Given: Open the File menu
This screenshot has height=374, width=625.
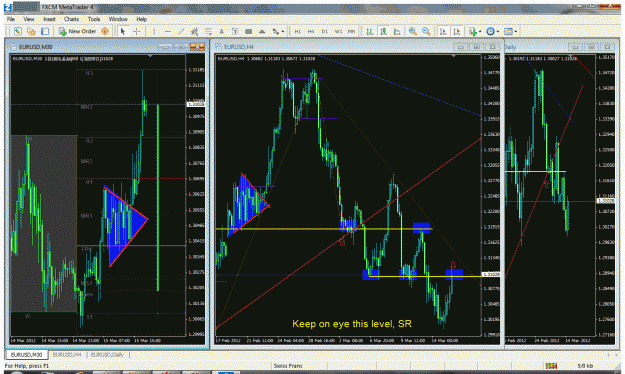Looking at the screenshot, I should pyautogui.click(x=11, y=19).
